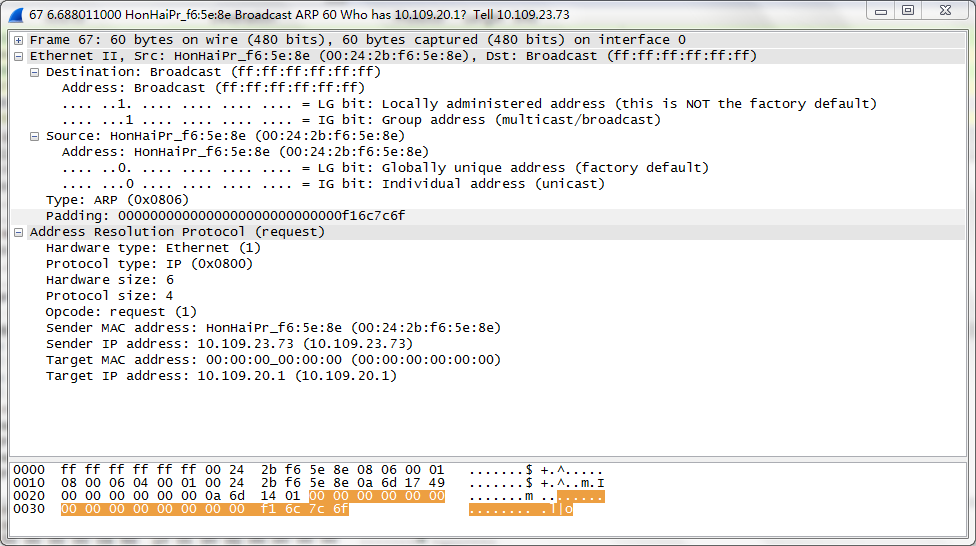This screenshot has width=976, height=546.
Task: Select the Padding field row
Action: [x=225, y=216]
